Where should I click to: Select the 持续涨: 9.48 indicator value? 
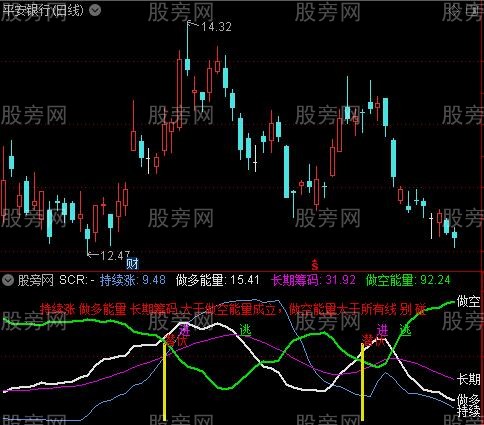pos(133,280)
